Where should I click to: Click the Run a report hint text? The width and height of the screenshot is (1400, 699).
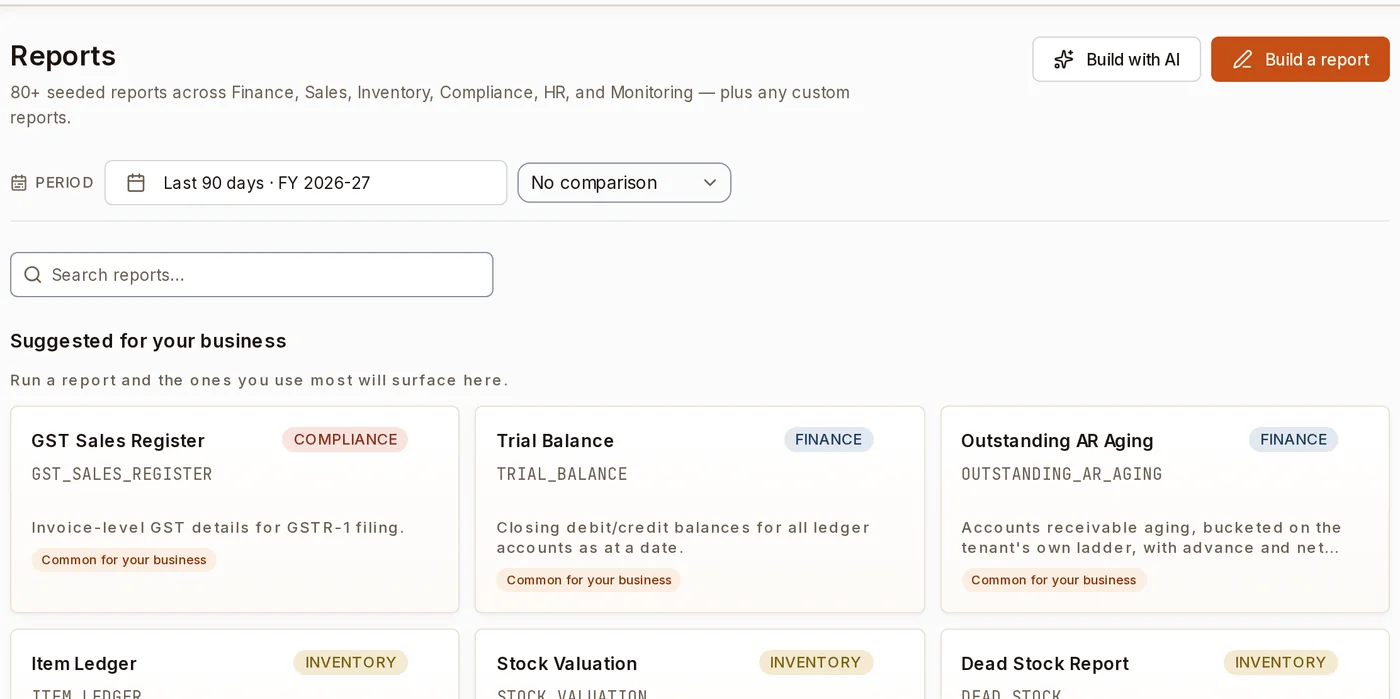tap(259, 381)
